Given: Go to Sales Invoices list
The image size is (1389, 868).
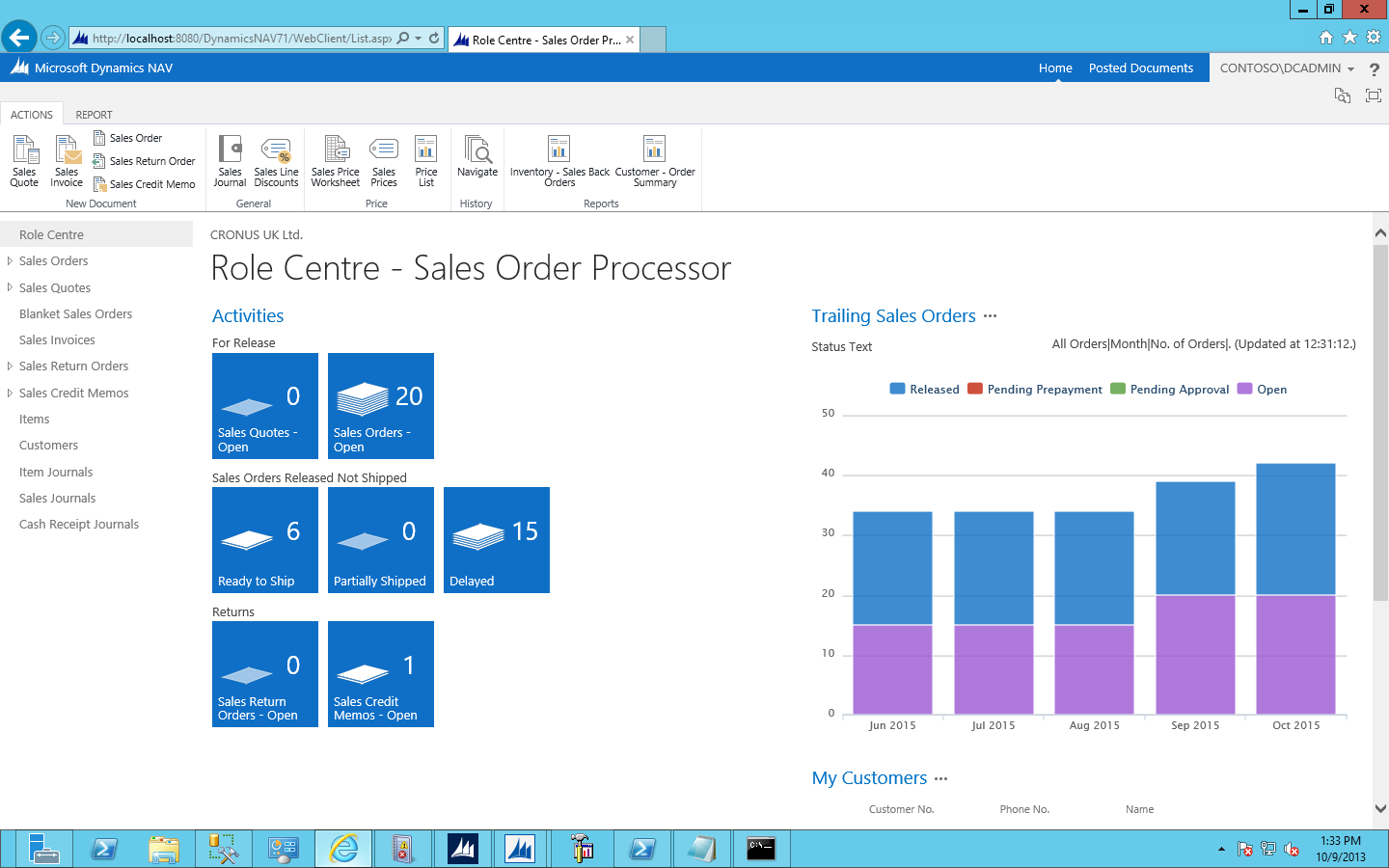Looking at the screenshot, I should pyautogui.click(x=57, y=339).
